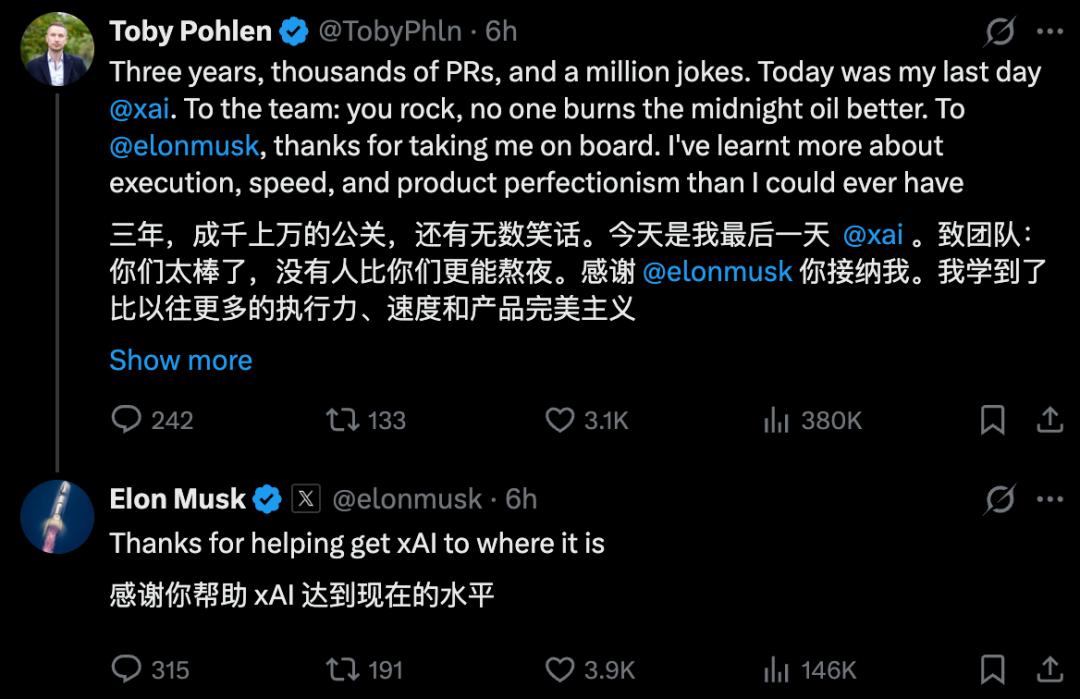Open more options on Elon's reply
Image resolution: width=1080 pixels, height=699 pixels.
[1049, 498]
